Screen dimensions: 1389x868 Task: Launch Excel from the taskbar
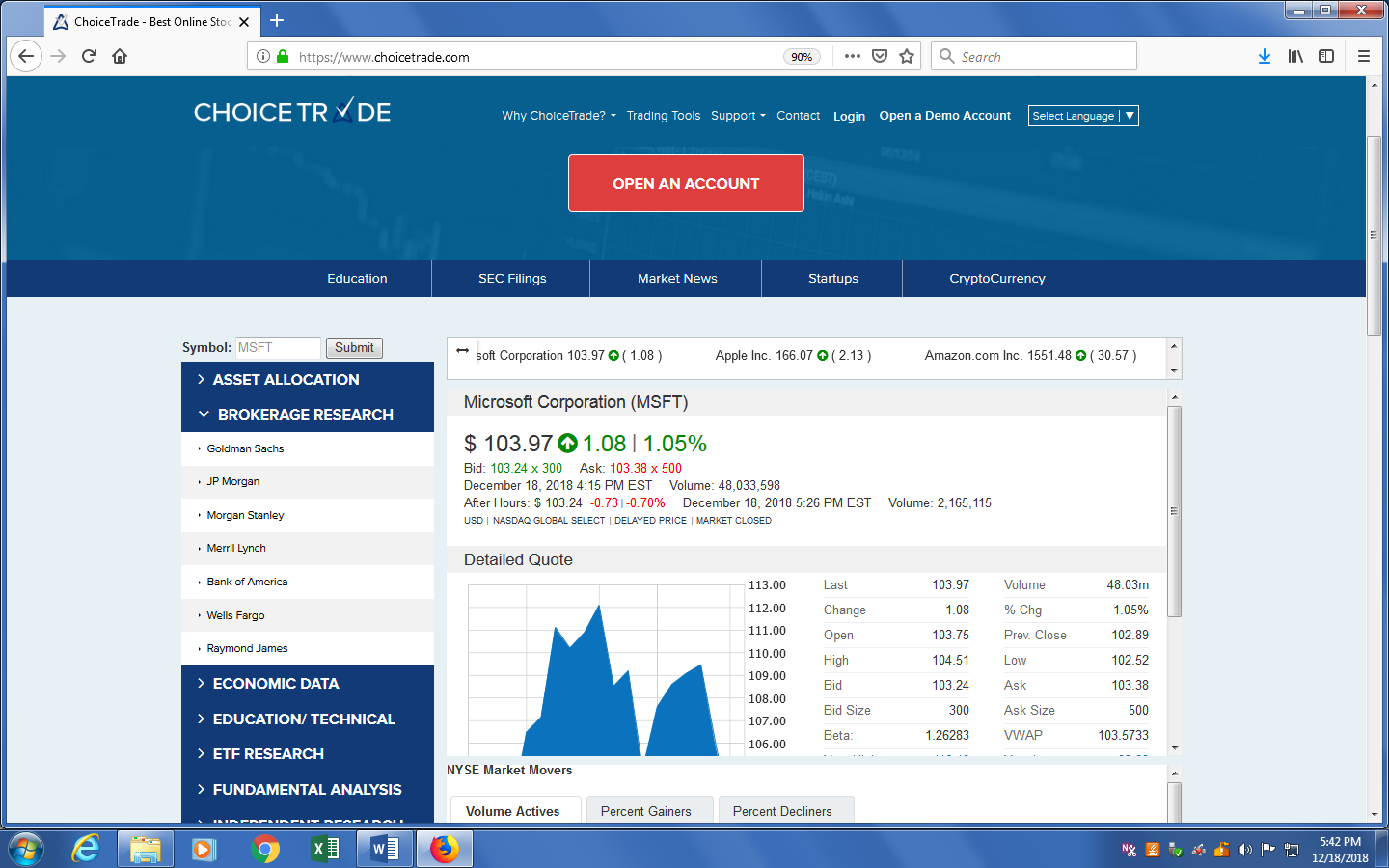(325, 849)
